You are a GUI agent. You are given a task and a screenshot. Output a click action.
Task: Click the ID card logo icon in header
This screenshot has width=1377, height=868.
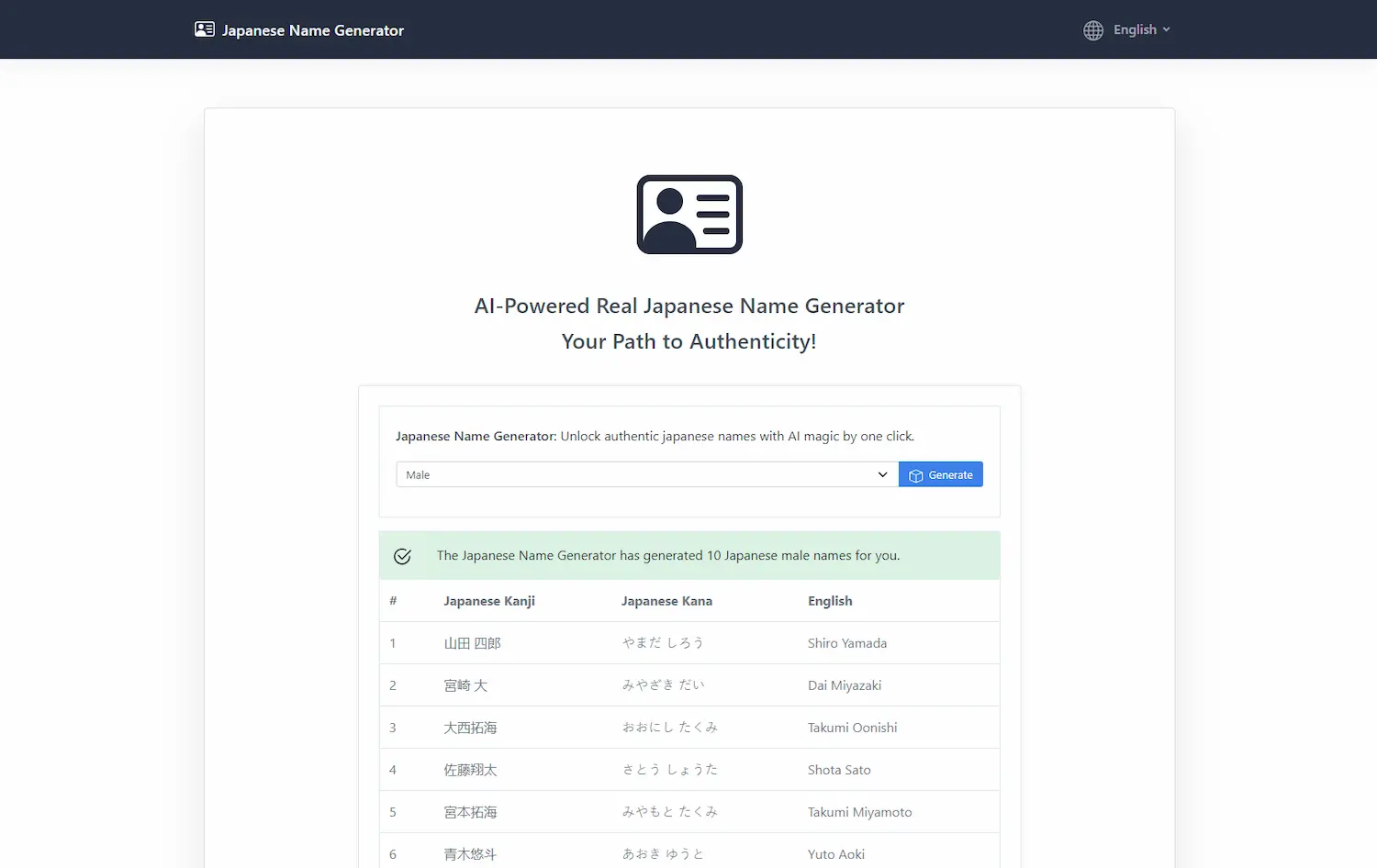point(204,28)
